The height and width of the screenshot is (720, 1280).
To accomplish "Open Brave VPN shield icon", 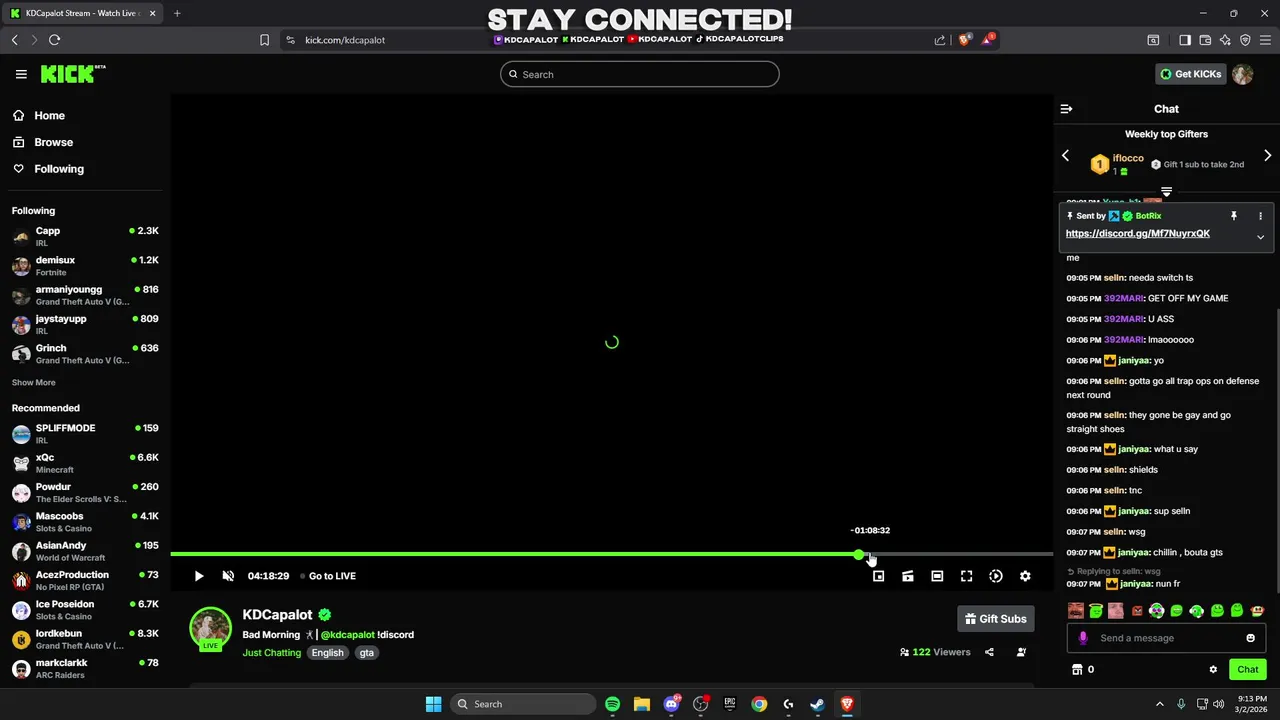I will [1245, 40].
